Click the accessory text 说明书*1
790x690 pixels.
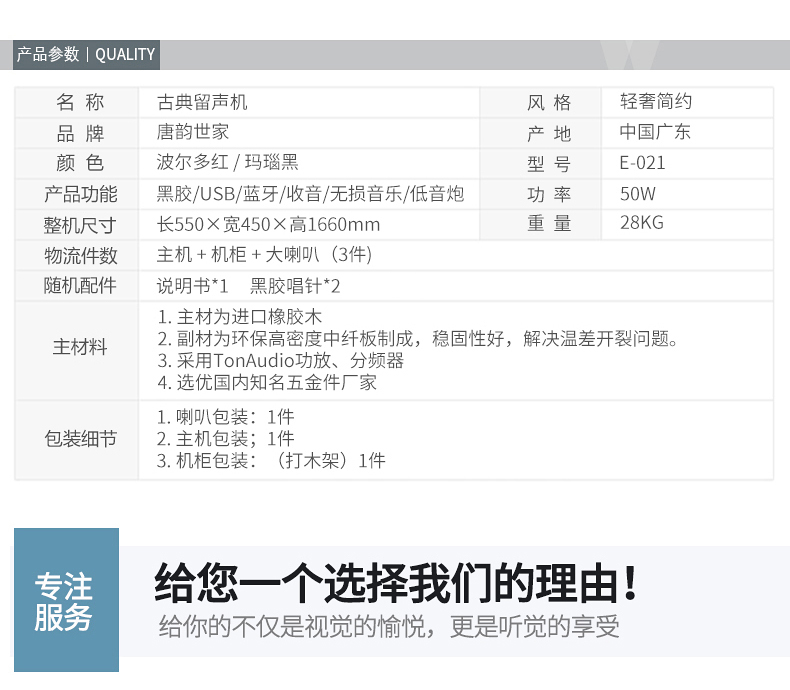192,286
